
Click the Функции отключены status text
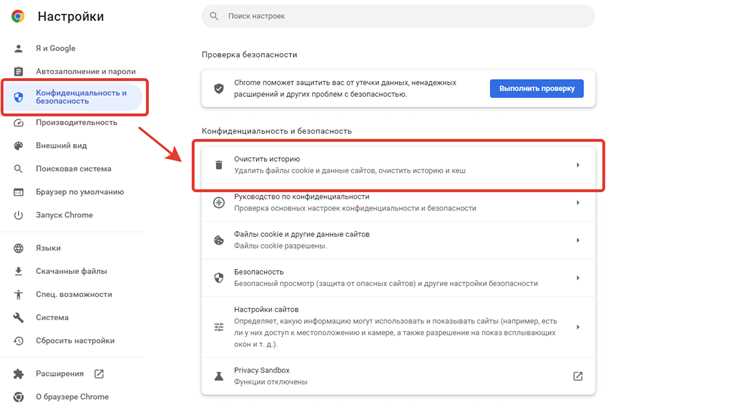[271, 382]
